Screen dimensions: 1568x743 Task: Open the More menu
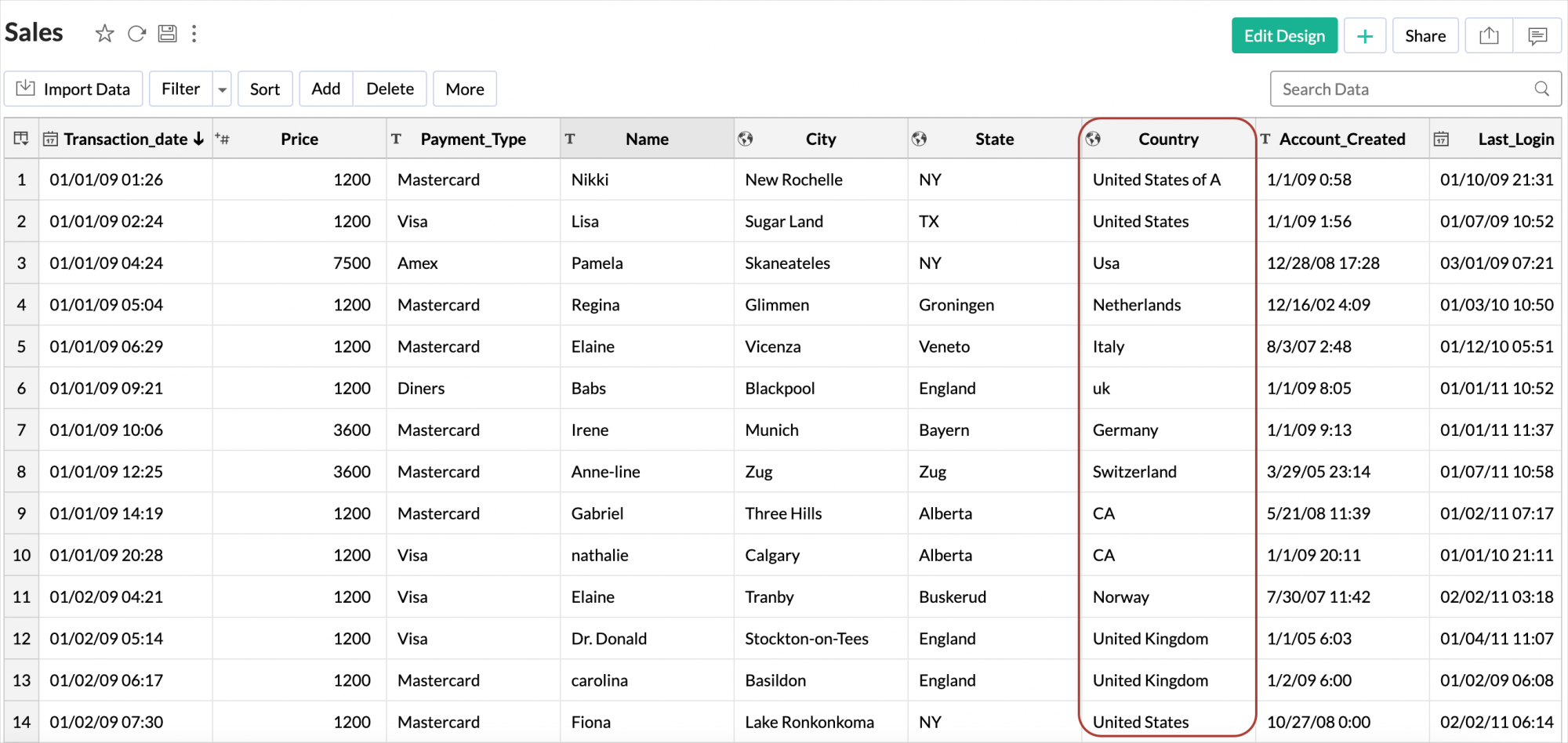(x=465, y=89)
